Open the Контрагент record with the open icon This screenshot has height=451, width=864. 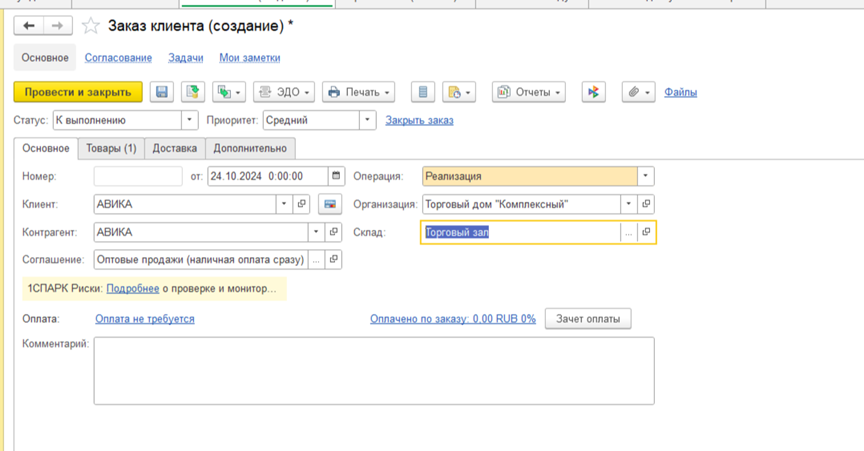333,232
